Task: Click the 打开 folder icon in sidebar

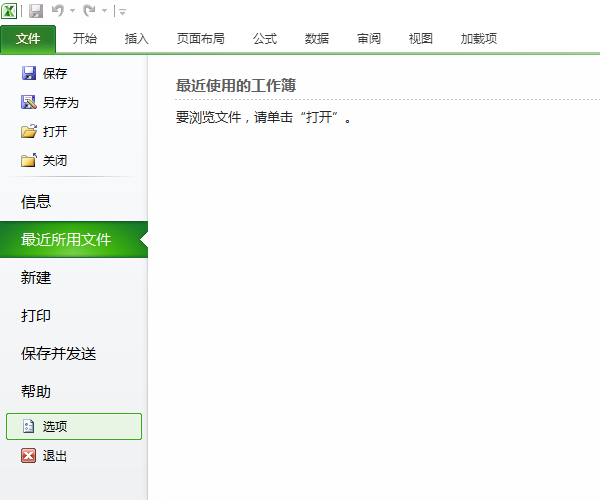Action: tap(29, 131)
